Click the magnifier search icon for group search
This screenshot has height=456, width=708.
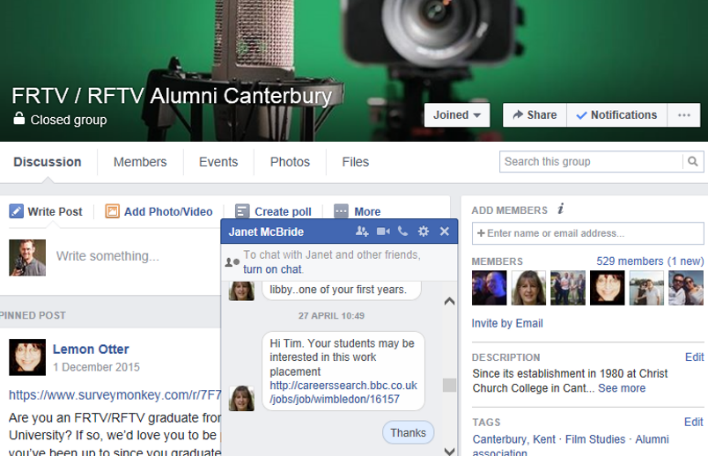coord(693,162)
